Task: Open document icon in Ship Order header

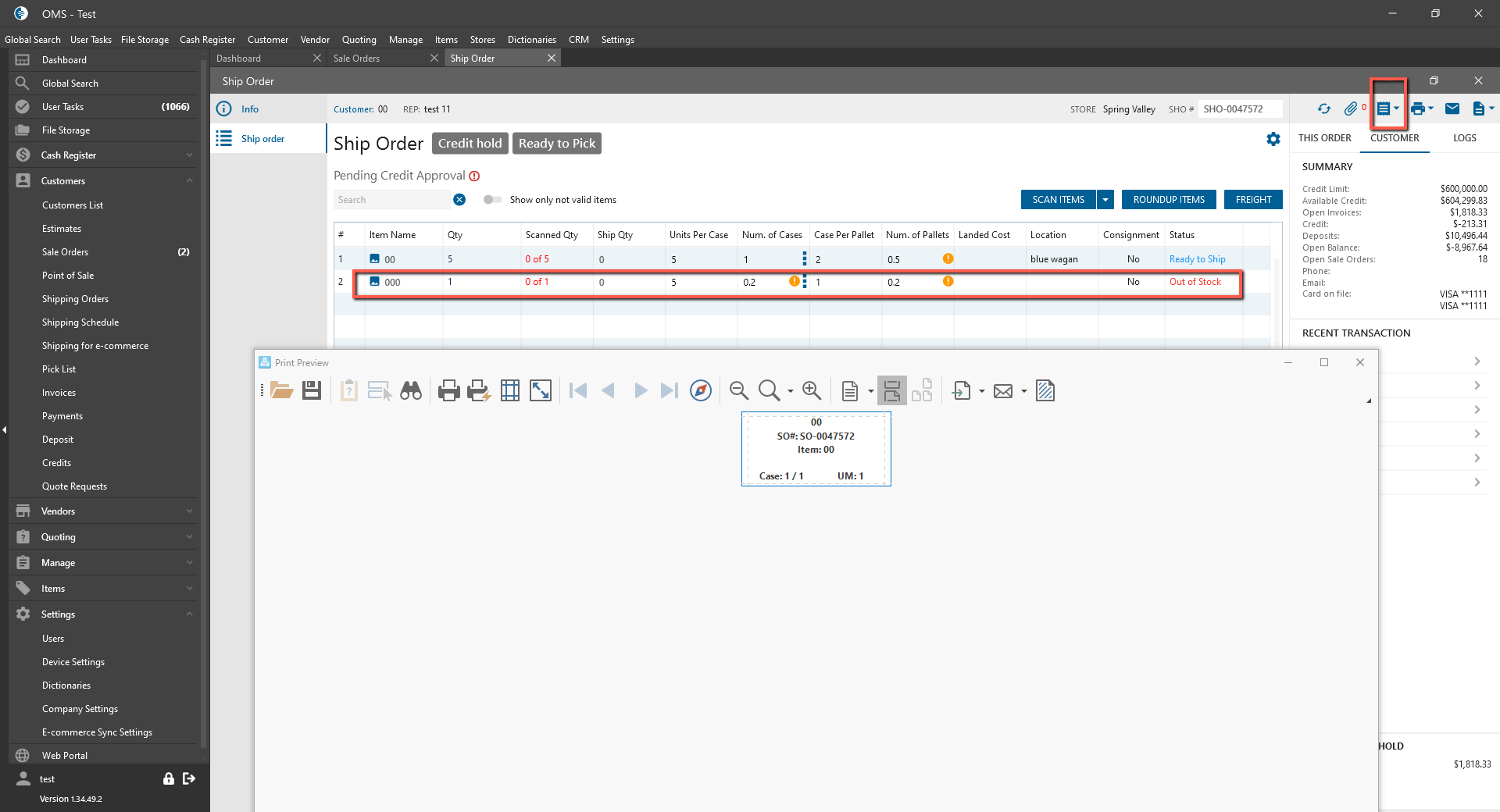Action: [x=1478, y=109]
